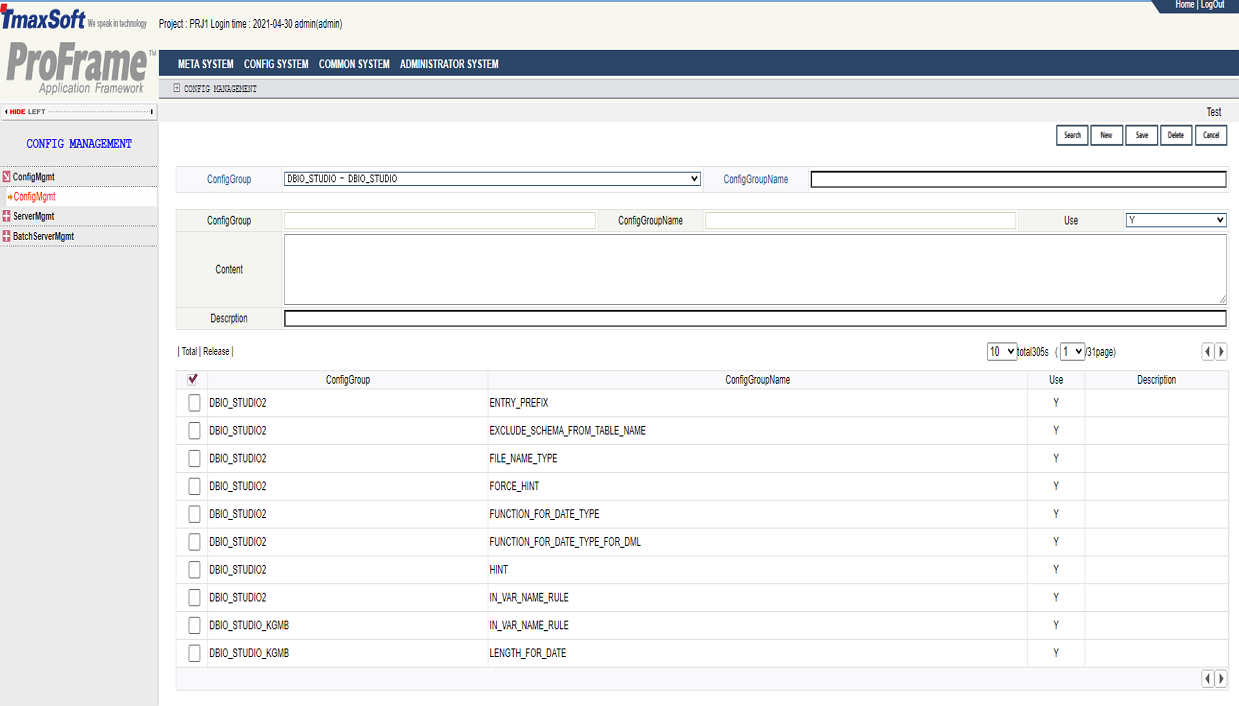
Task: Open the Use dropdown showing Y
Action: [x=1176, y=220]
